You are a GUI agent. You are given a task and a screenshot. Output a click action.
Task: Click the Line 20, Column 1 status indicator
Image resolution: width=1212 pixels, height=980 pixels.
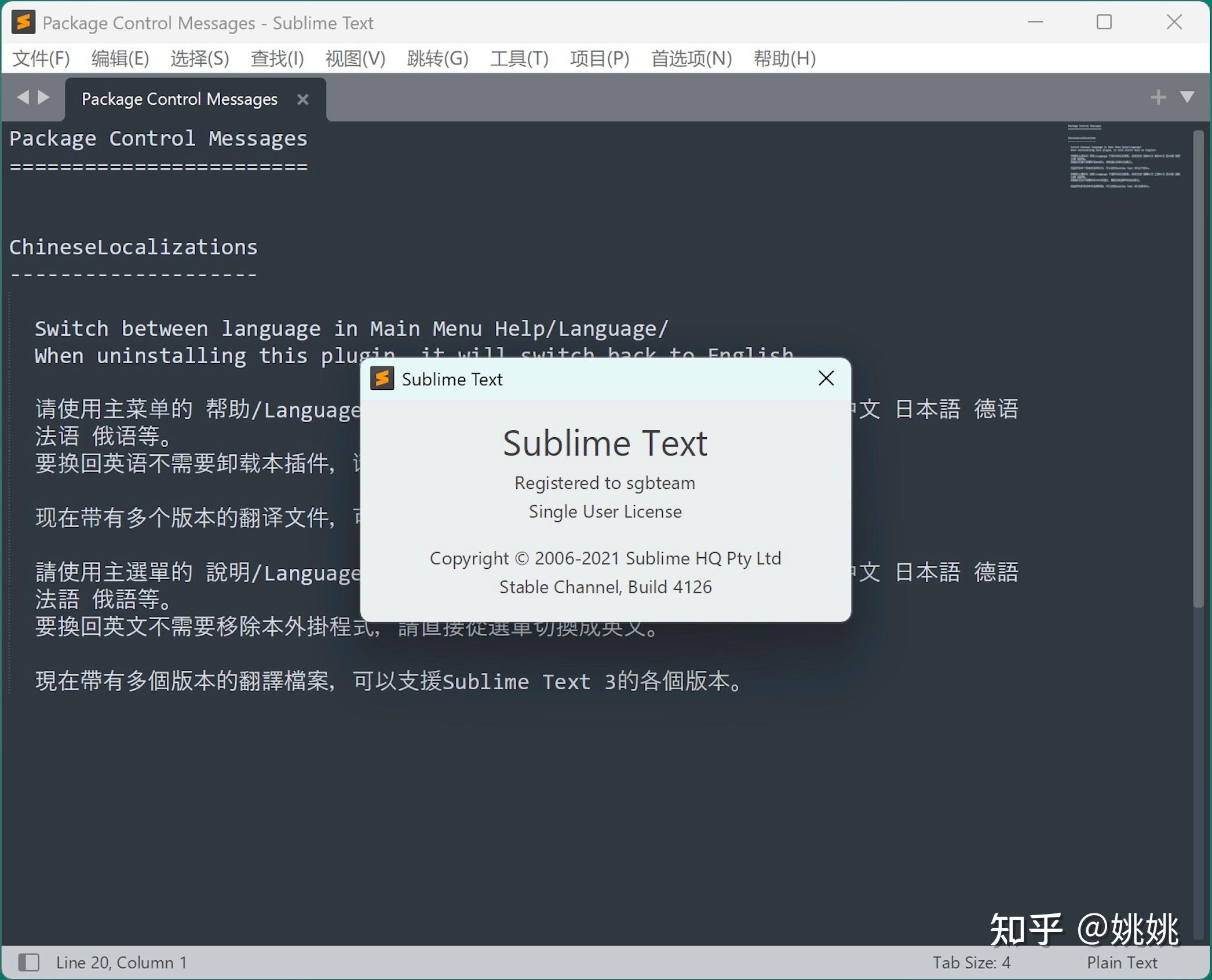[x=121, y=963]
